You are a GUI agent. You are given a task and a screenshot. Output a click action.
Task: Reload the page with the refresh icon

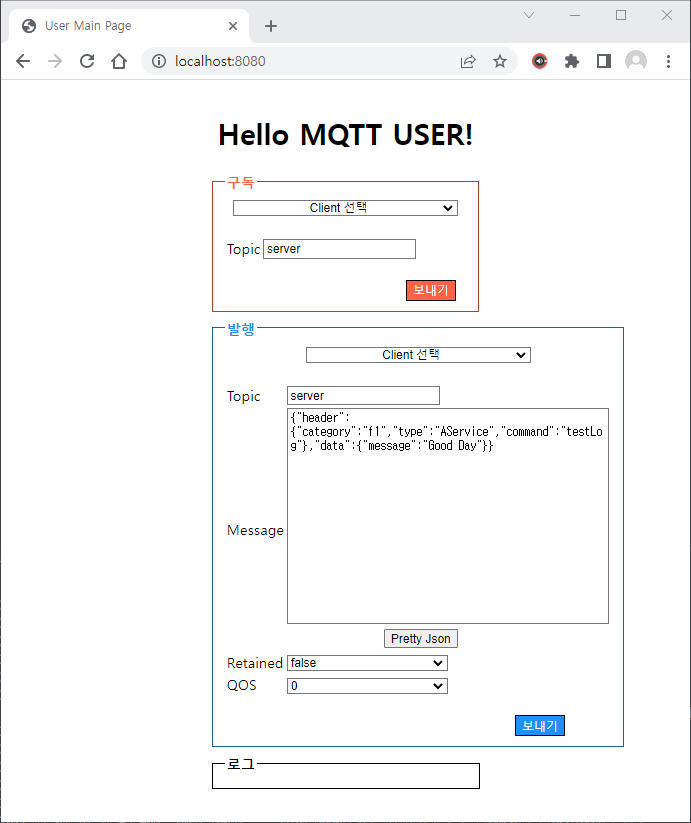(x=87, y=61)
